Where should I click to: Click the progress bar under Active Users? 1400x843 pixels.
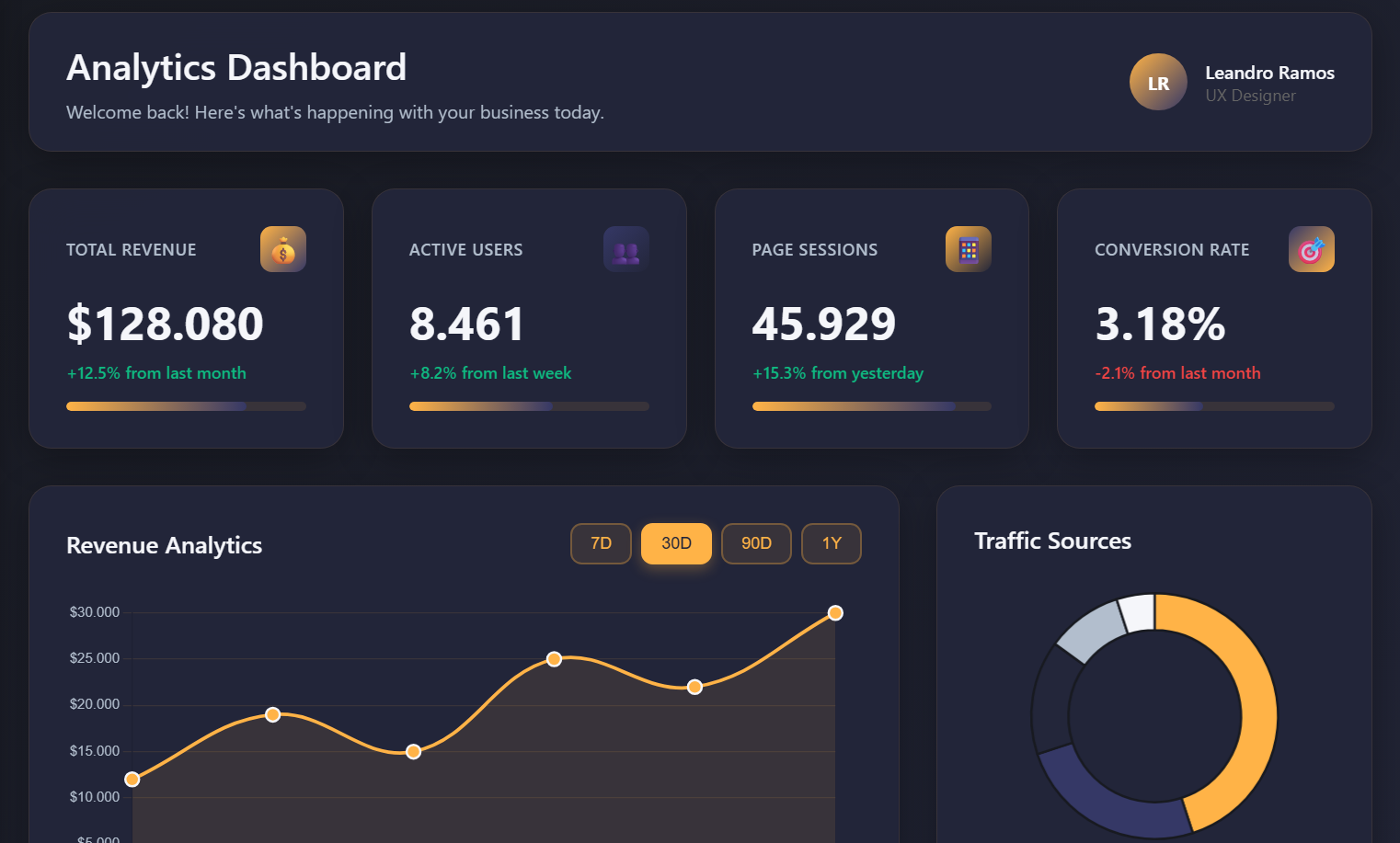[x=529, y=405]
